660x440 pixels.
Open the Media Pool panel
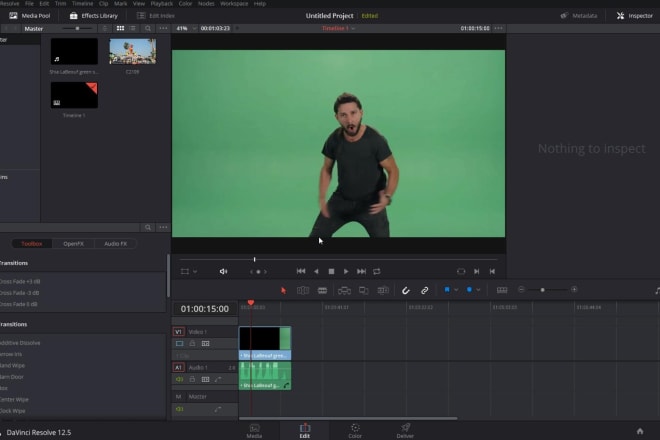tap(29, 16)
